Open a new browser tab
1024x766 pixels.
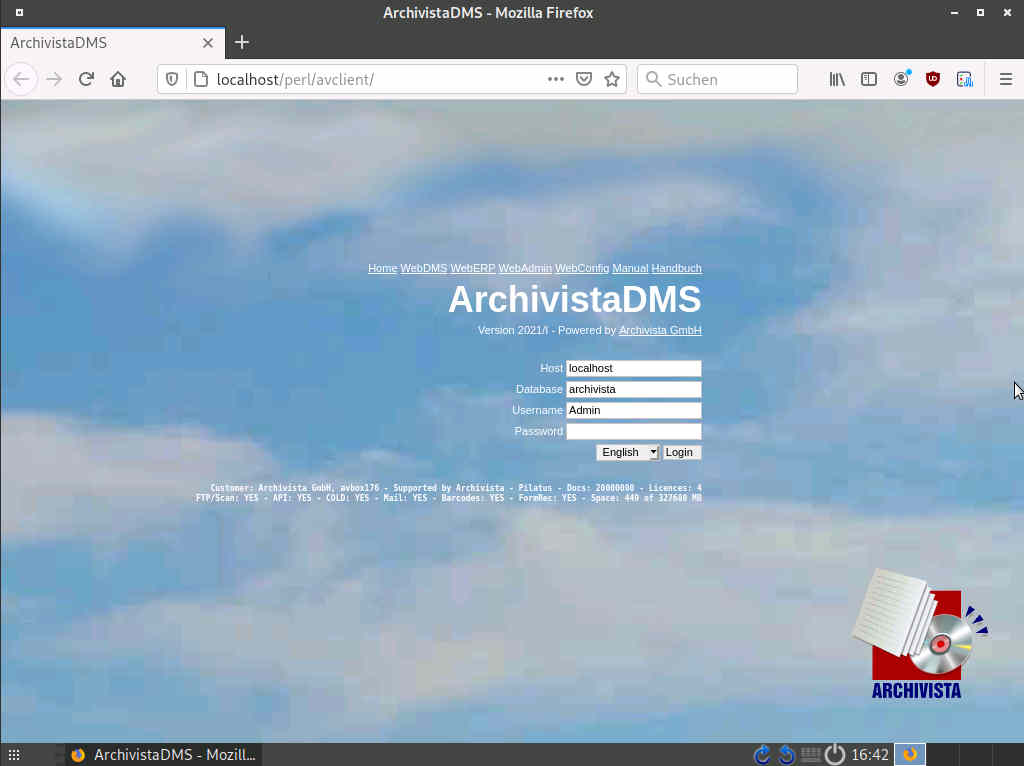click(x=242, y=42)
